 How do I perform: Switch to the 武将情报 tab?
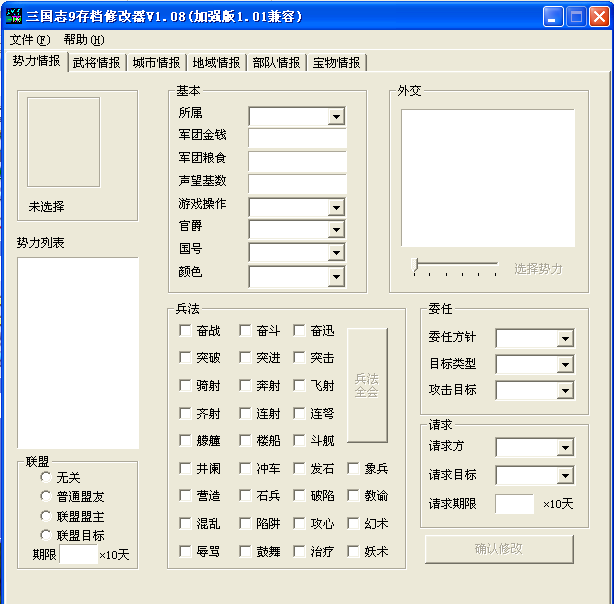96,63
